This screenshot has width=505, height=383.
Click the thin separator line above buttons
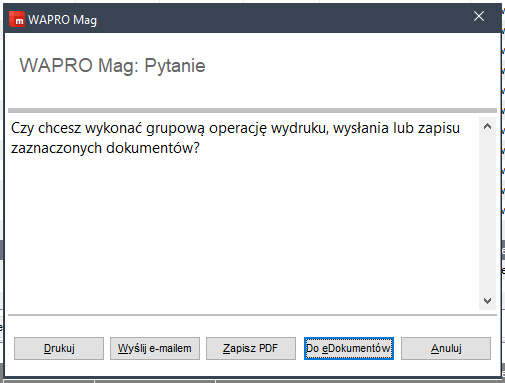(x=252, y=314)
